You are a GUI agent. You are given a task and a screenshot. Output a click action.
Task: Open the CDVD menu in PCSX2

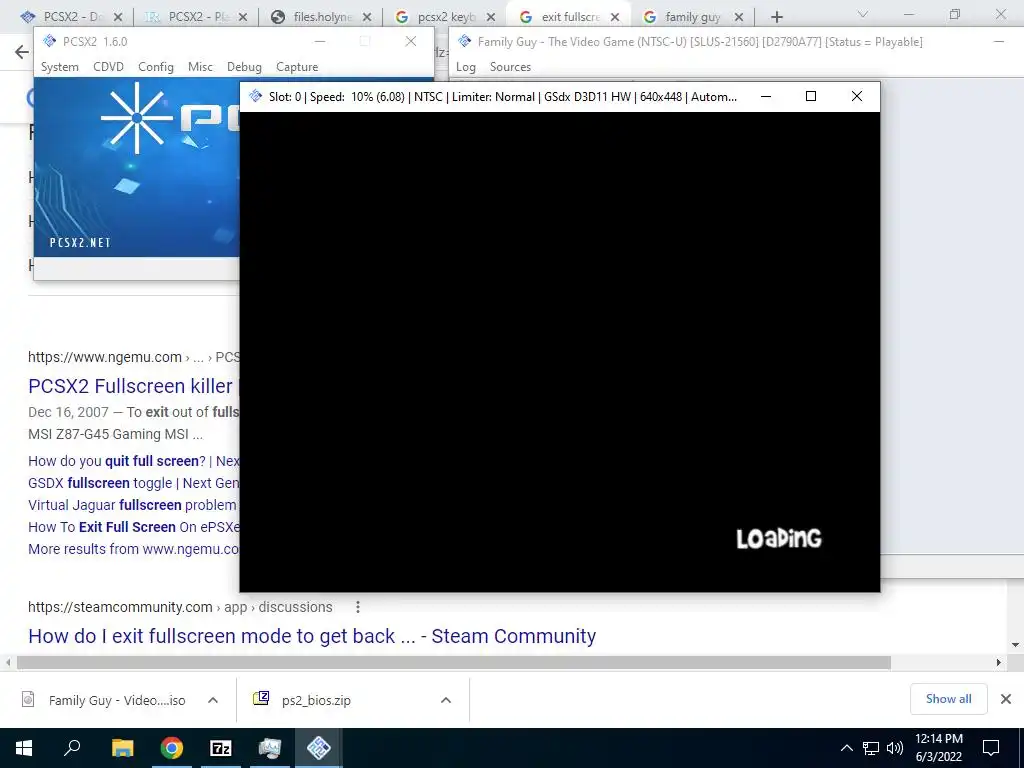[x=108, y=67]
